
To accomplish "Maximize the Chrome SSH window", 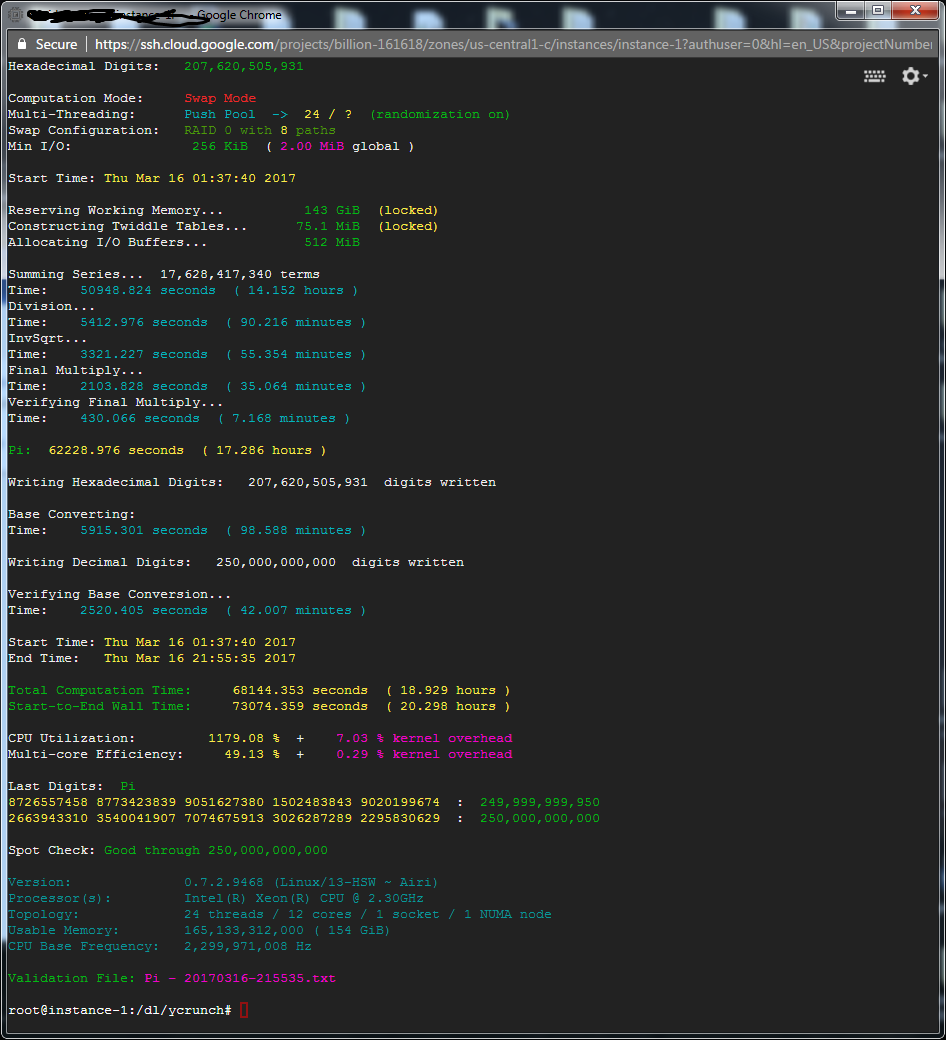I will pyautogui.click(x=877, y=10).
